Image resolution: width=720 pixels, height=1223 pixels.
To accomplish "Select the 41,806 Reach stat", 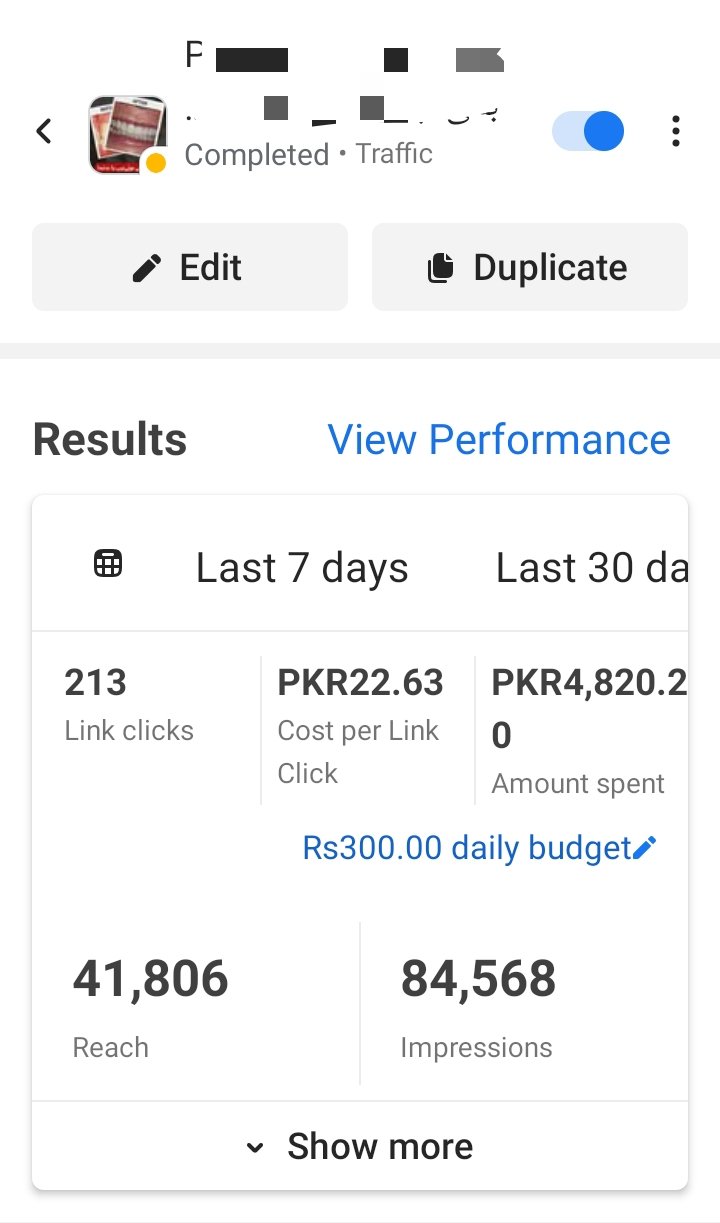I will pos(150,1005).
